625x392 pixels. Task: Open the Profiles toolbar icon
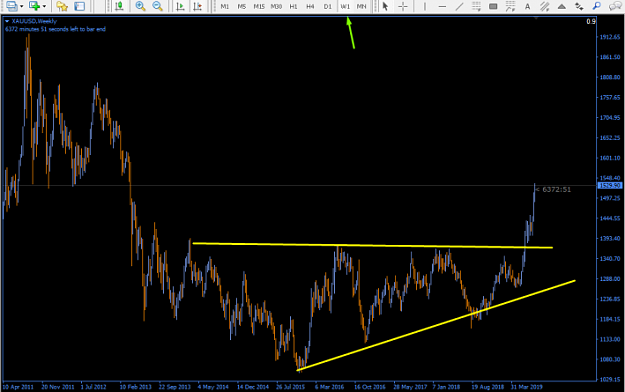click(11, 6)
